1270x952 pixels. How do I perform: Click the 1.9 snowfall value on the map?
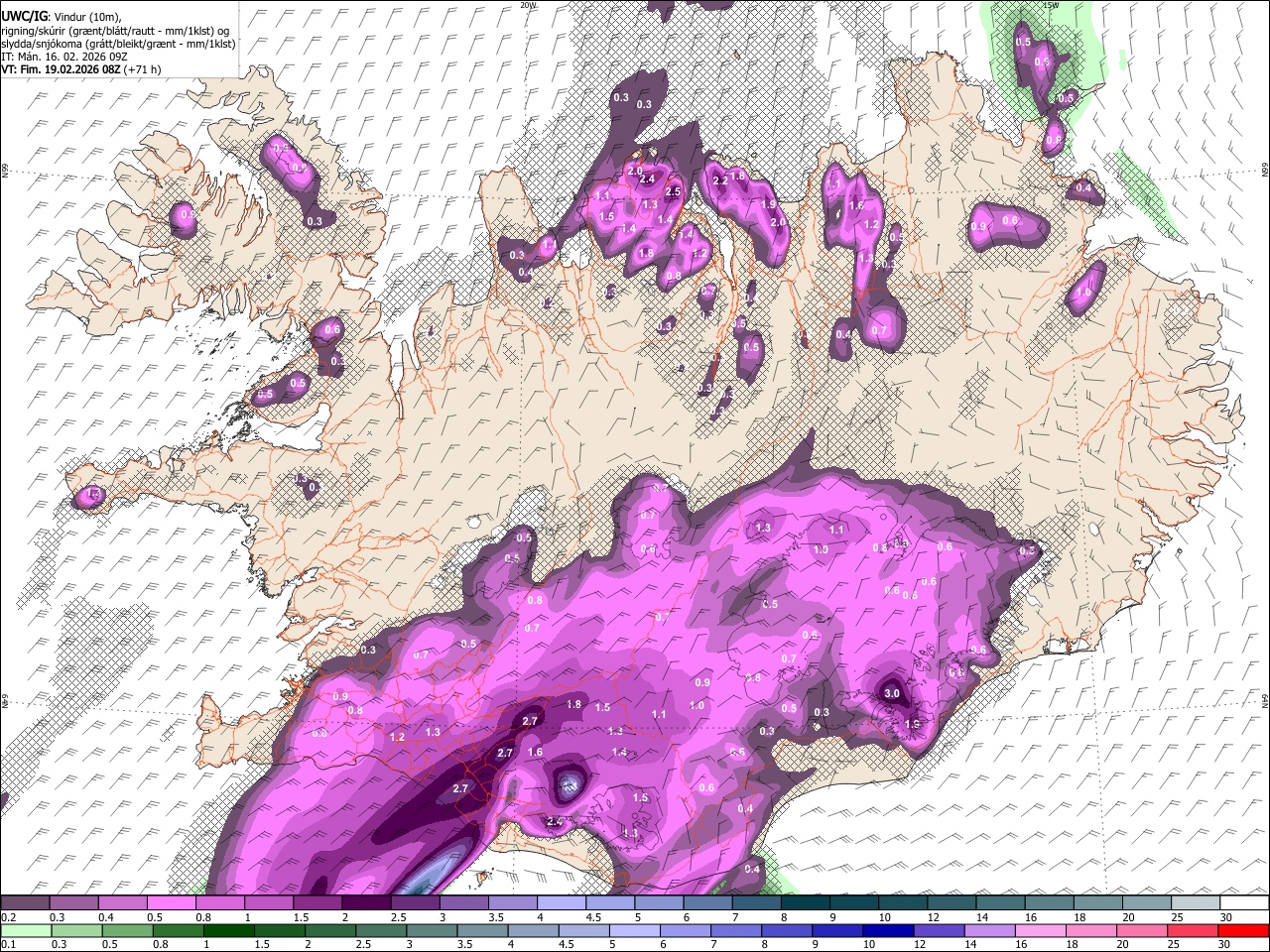768,204
